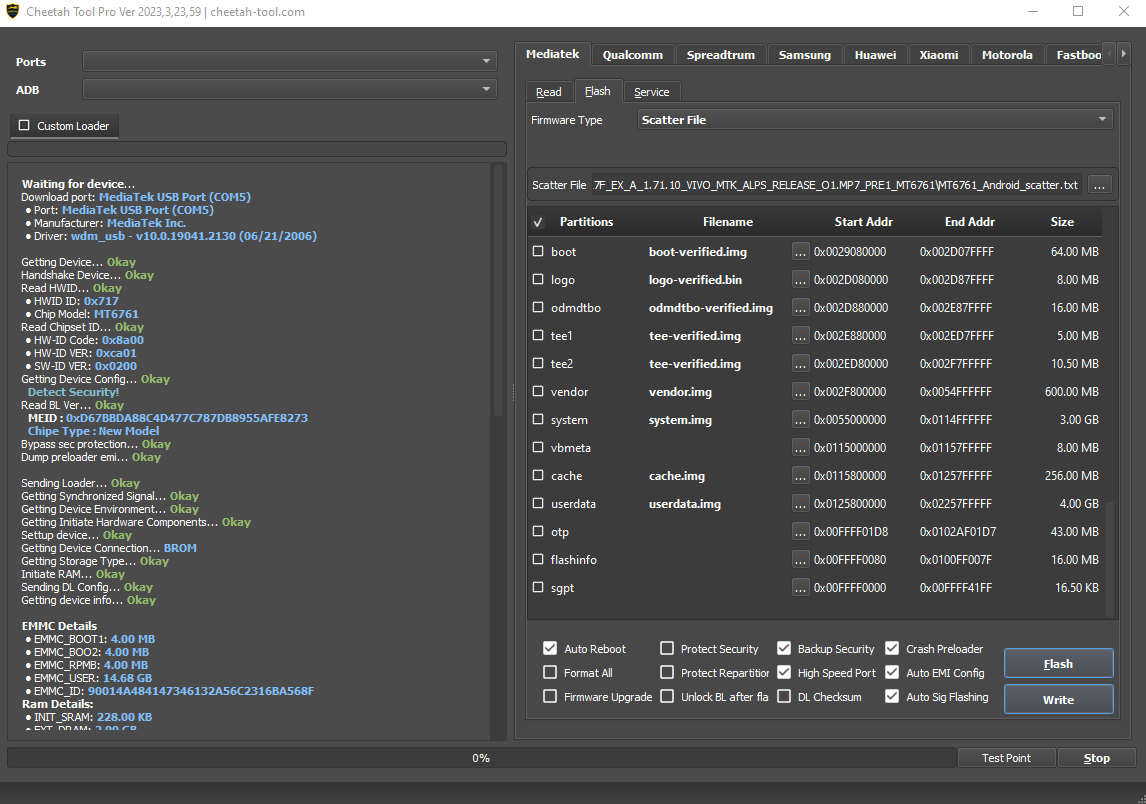This screenshot has width=1146, height=804.
Task: Uncheck Auto Sig Flashing
Action: pyautogui.click(x=892, y=696)
